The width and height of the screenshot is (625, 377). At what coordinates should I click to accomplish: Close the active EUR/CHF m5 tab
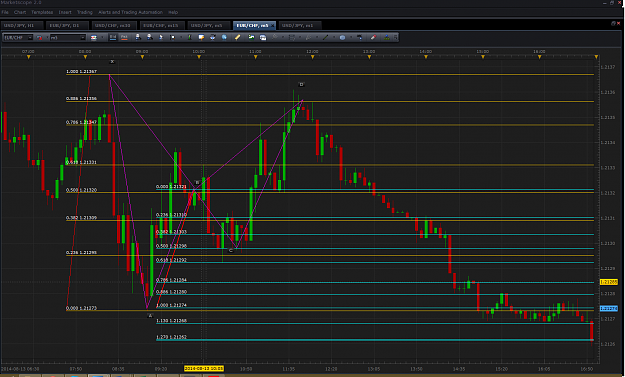coord(272,26)
